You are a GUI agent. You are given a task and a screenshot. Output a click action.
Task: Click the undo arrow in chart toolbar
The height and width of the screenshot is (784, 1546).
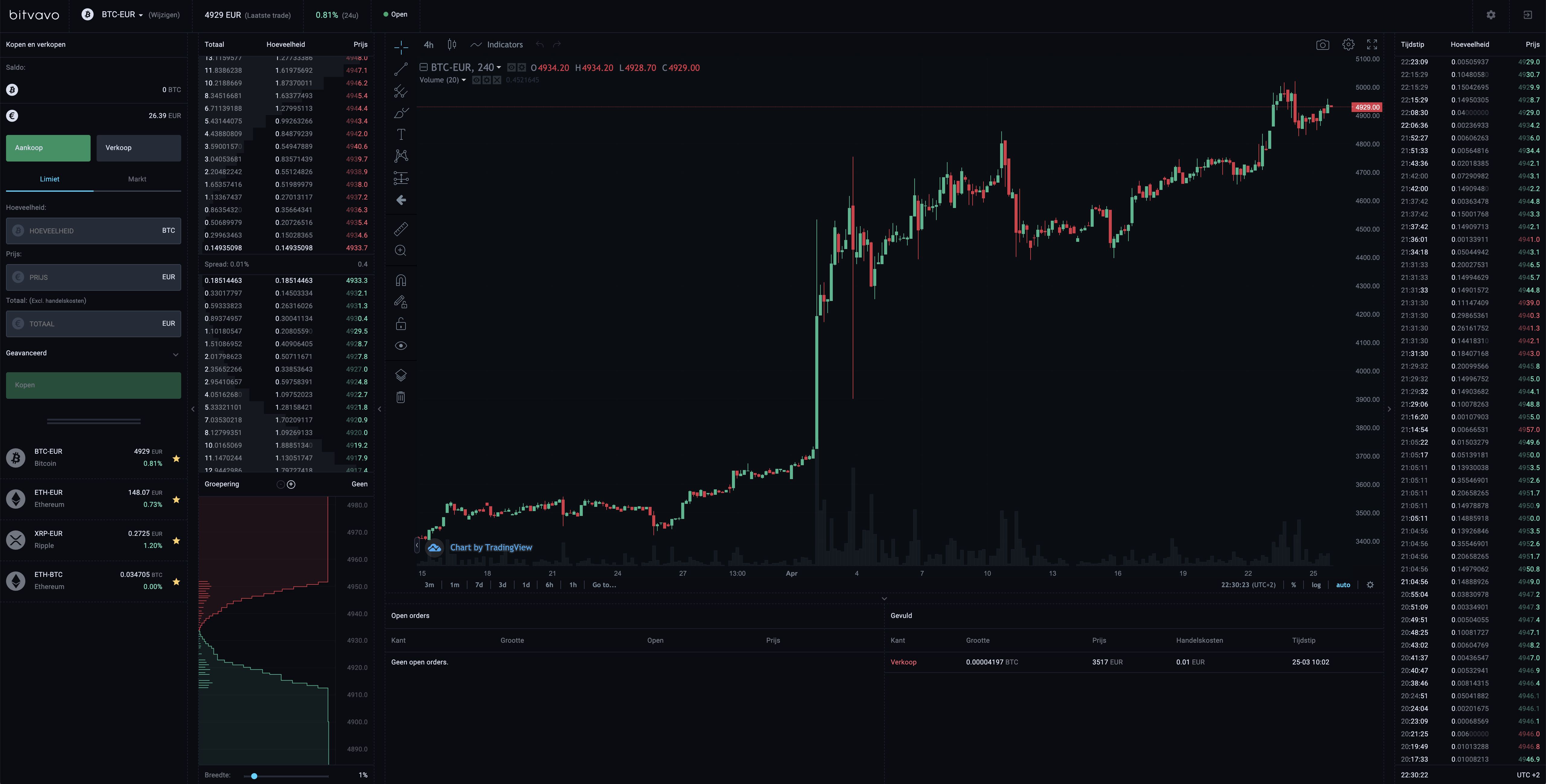[540, 44]
